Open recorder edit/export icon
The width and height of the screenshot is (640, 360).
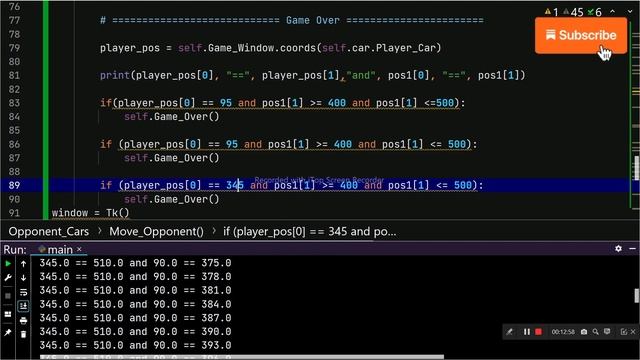pyautogui.click(x=623, y=332)
